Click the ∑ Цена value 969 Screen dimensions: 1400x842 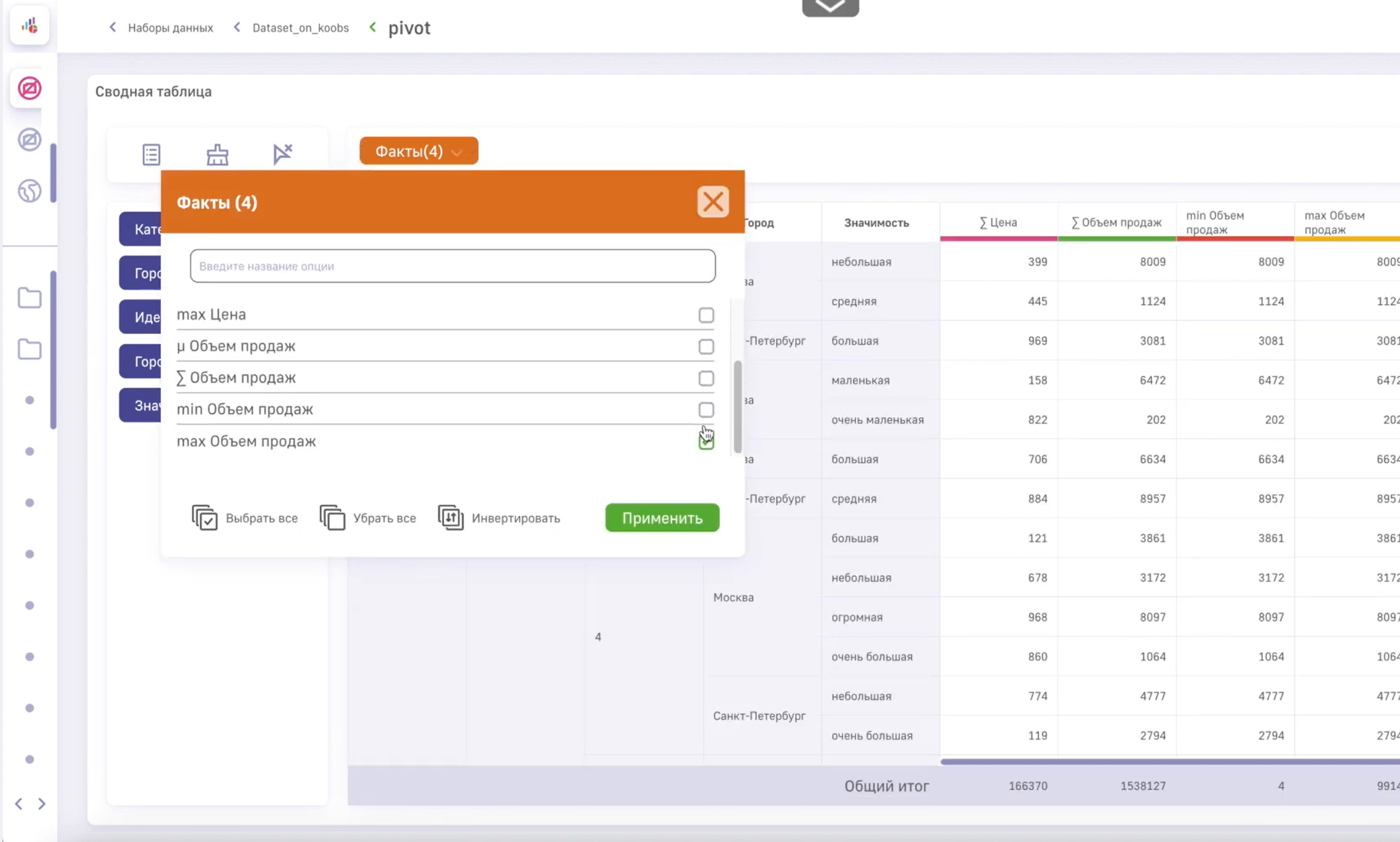[x=1037, y=341]
